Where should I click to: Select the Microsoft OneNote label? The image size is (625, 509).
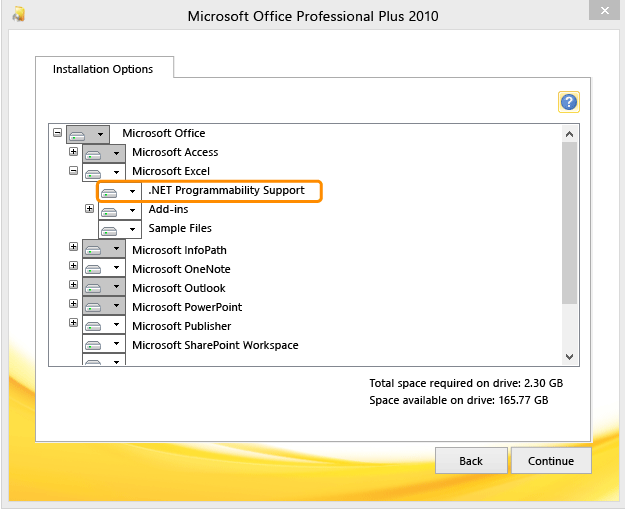[x=181, y=269]
